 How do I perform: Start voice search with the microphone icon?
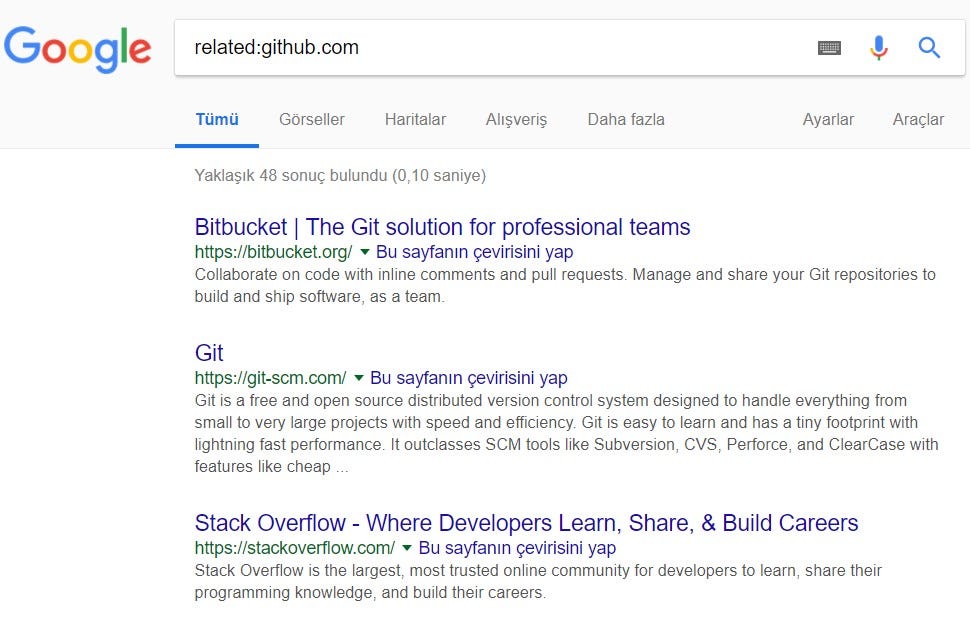coord(878,48)
